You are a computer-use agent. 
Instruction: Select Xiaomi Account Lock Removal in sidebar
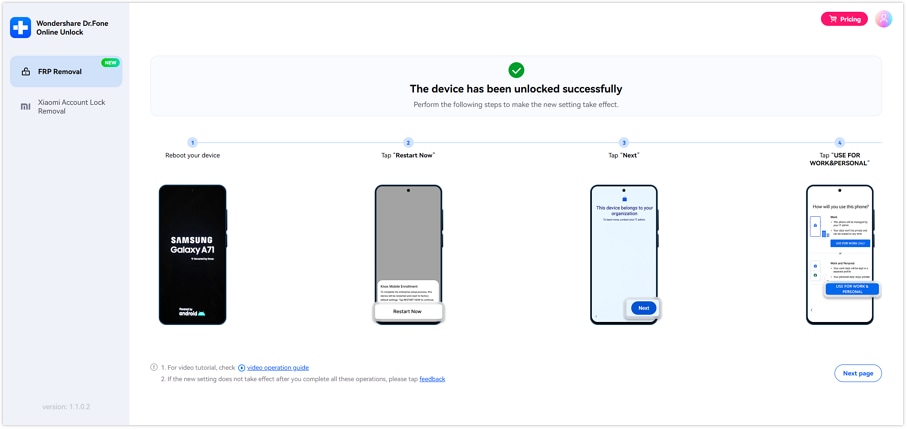(x=66, y=106)
